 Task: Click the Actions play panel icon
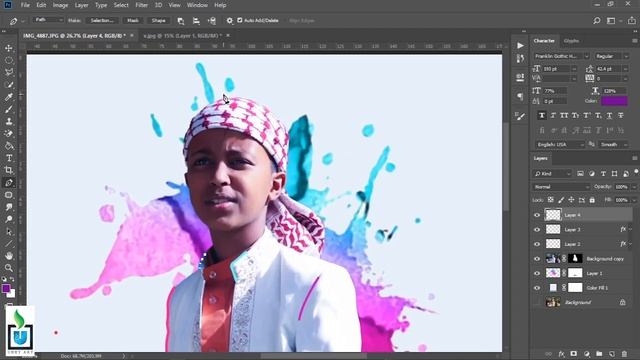coord(520,45)
